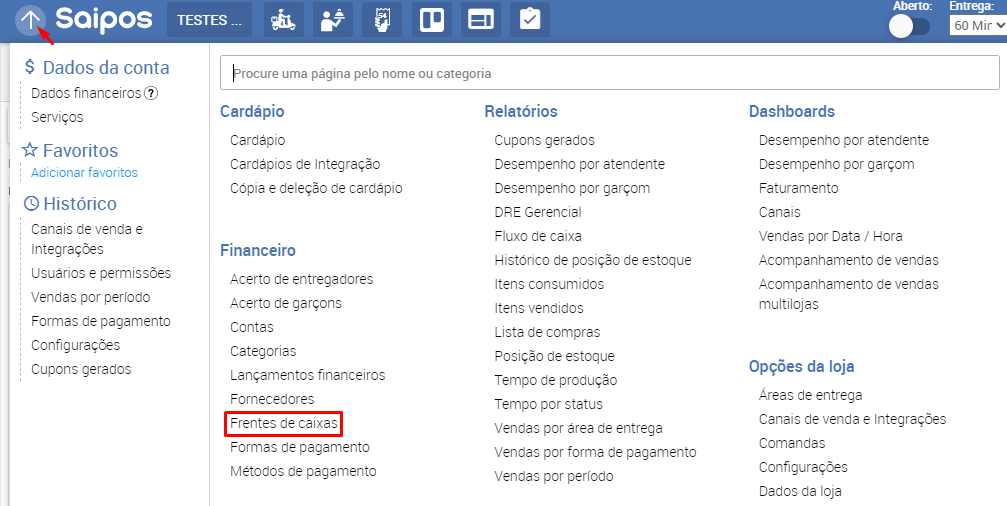Image resolution: width=1007 pixels, height=506 pixels.
Task: Open the delivery motorcycle icon
Action: pos(284,20)
